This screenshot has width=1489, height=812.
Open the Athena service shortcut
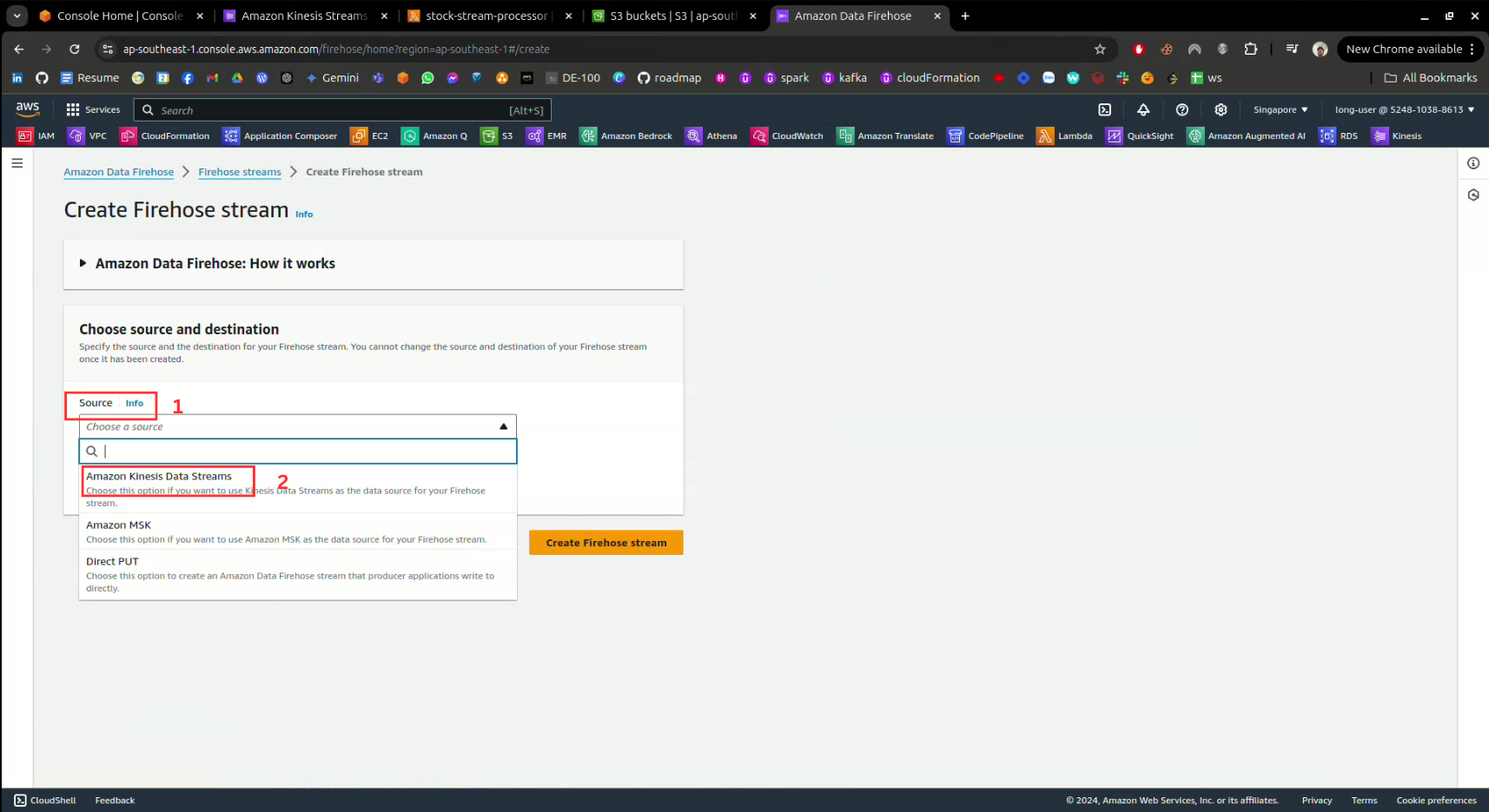click(x=711, y=135)
